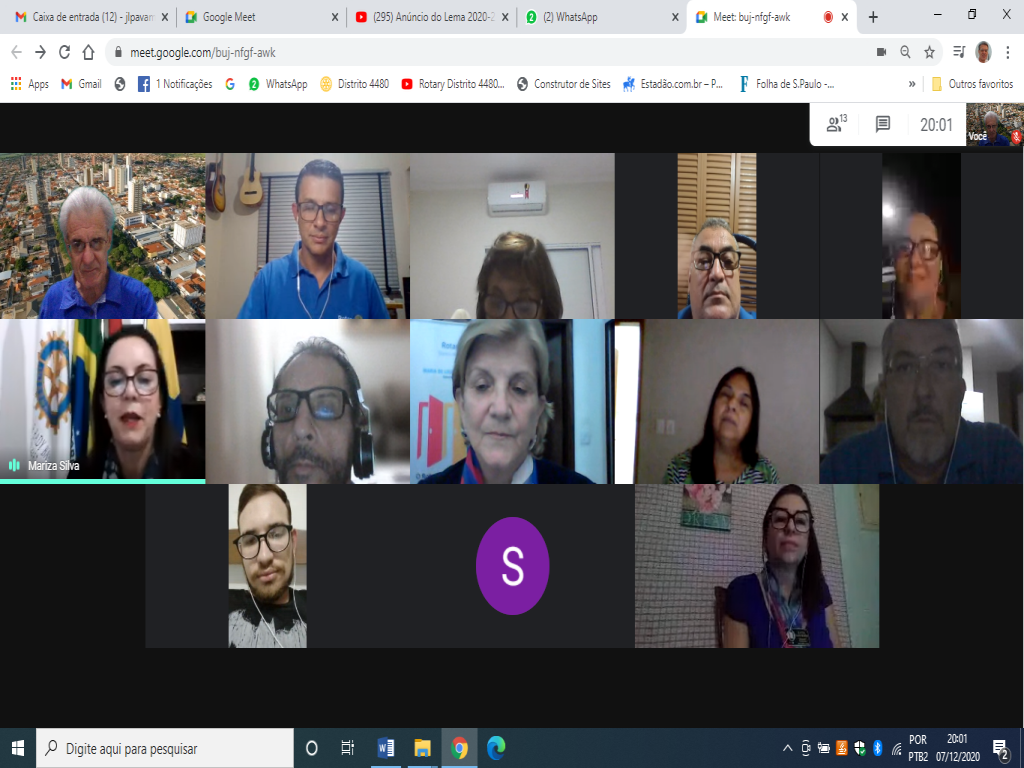
Task: Bookmark this page with the star icon
Action: 929,52
